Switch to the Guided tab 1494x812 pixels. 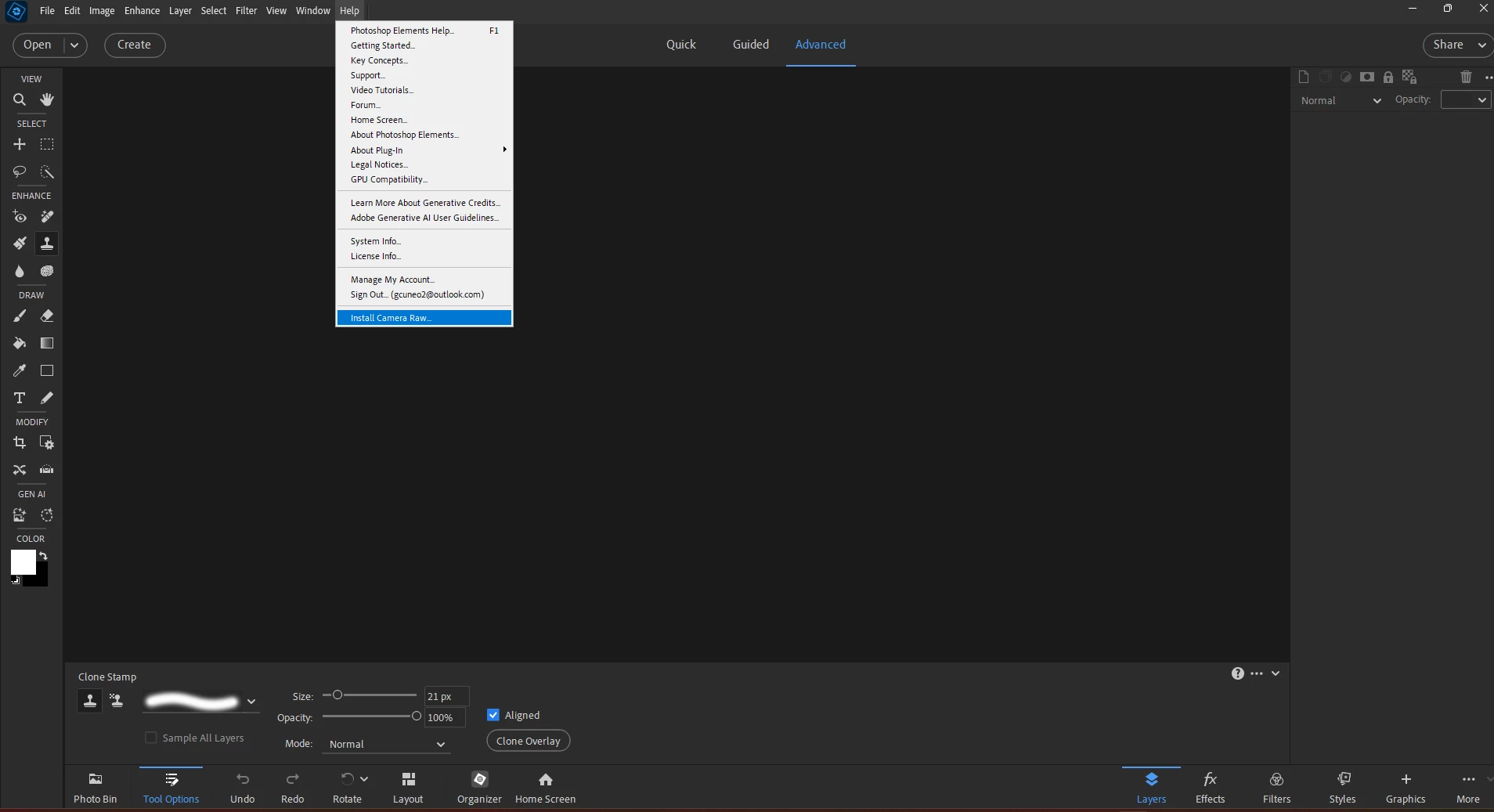pos(751,45)
